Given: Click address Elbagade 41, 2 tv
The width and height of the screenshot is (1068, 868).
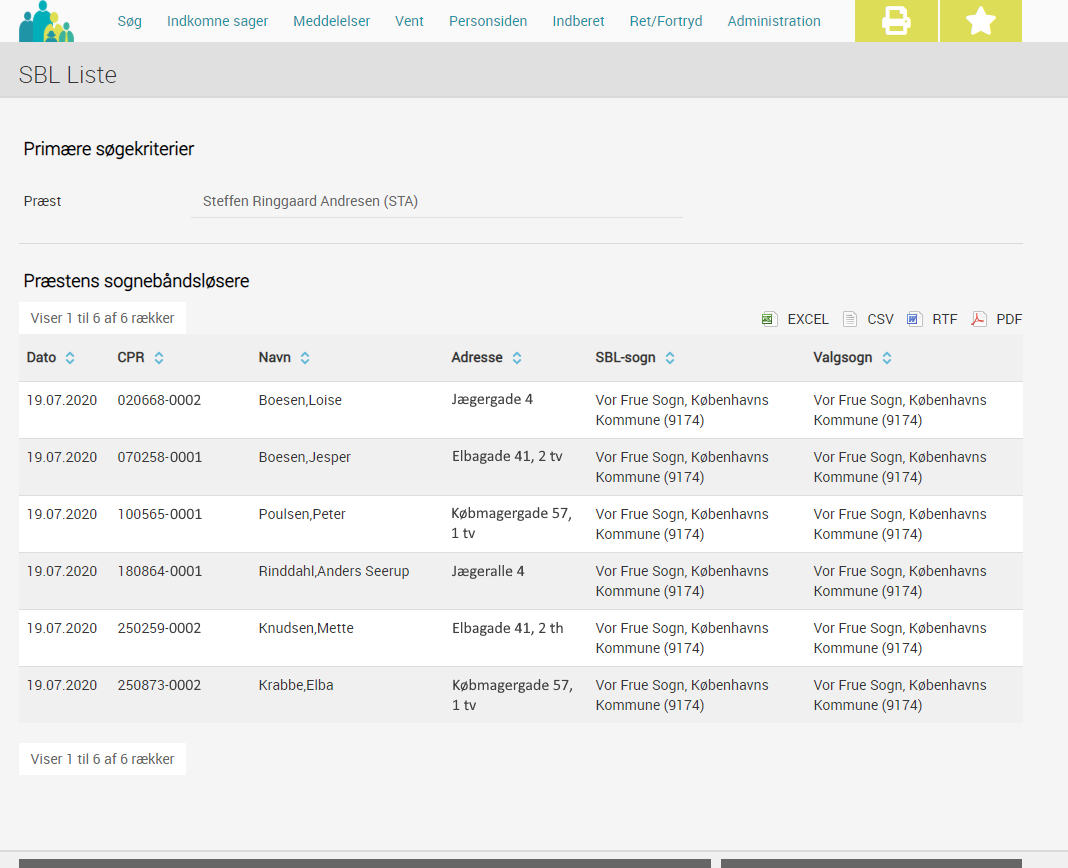Looking at the screenshot, I should pos(507,456).
